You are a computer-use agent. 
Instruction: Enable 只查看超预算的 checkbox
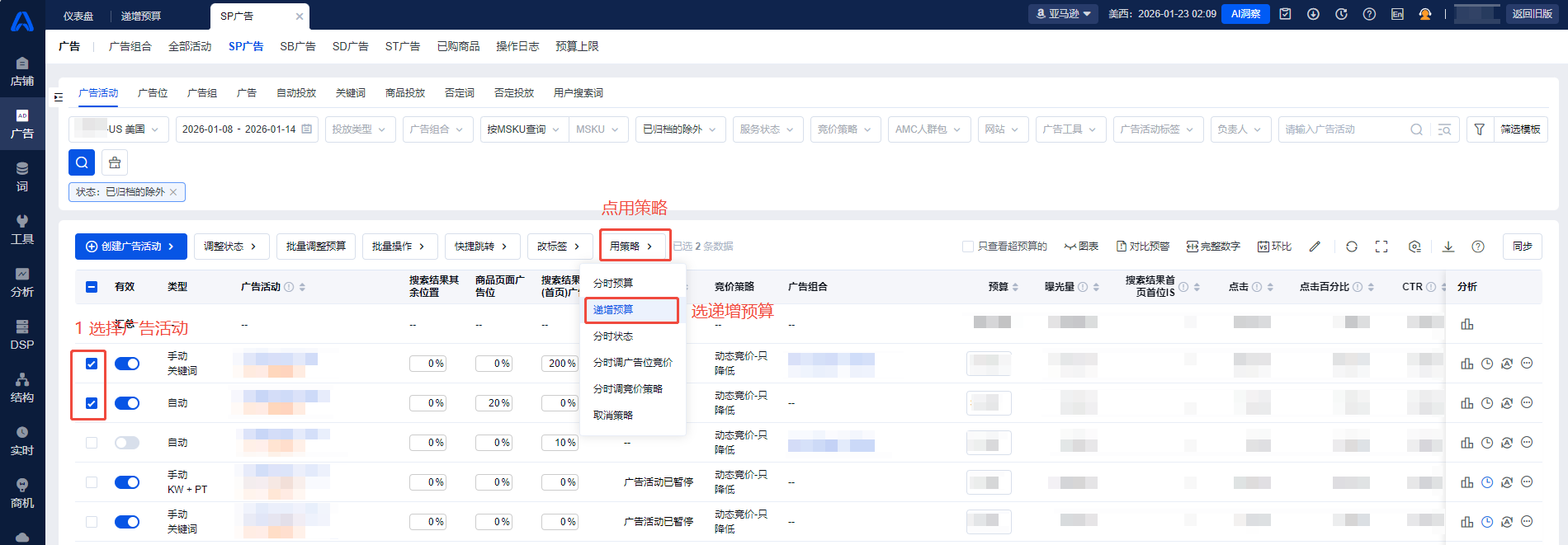(x=968, y=247)
